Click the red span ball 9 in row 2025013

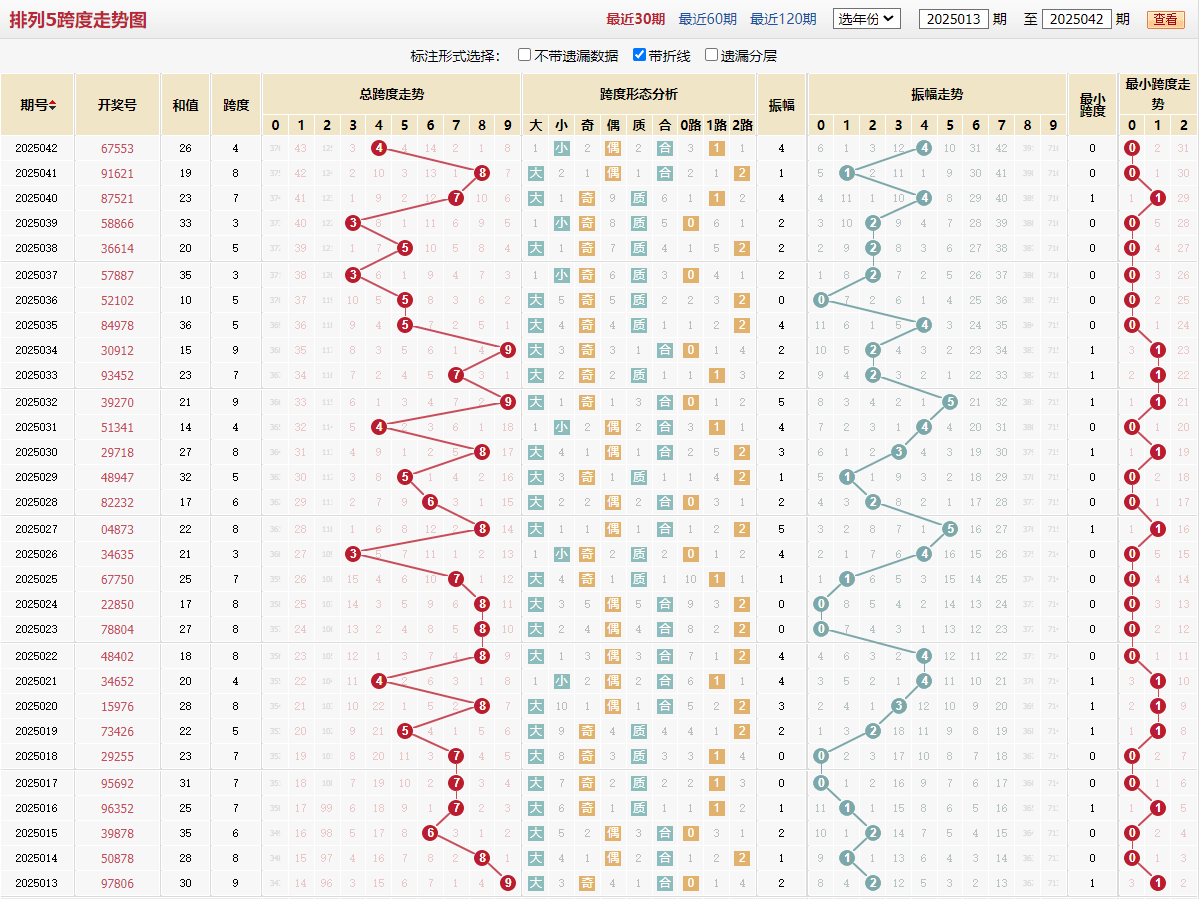[508, 883]
